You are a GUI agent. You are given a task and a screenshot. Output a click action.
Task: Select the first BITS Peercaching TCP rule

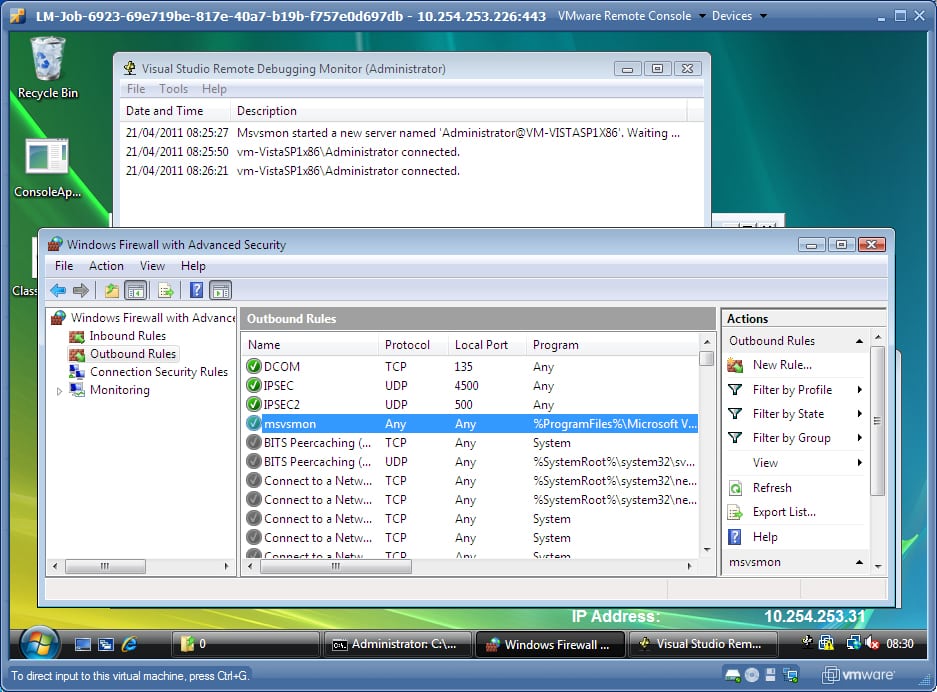click(x=471, y=443)
